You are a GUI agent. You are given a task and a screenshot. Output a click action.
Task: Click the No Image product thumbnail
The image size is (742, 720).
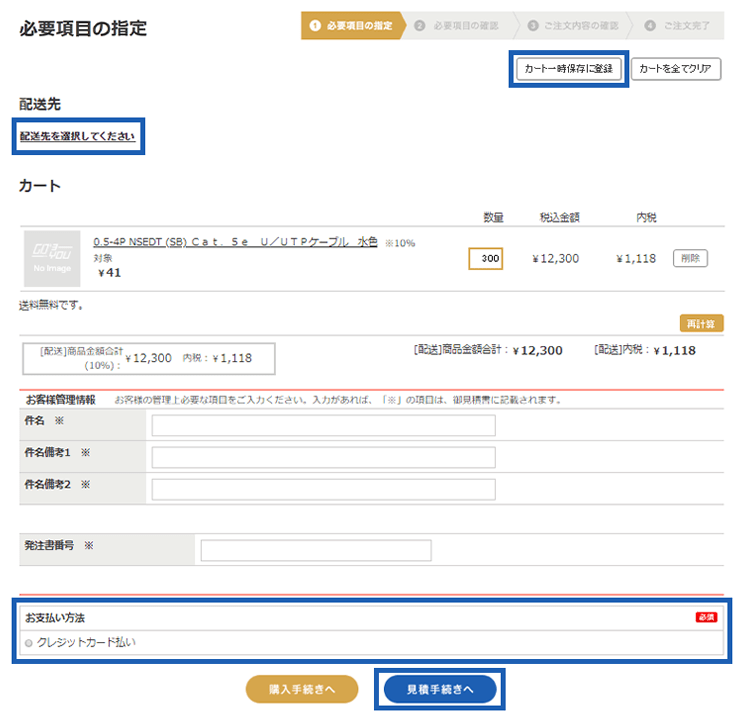(x=52, y=259)
